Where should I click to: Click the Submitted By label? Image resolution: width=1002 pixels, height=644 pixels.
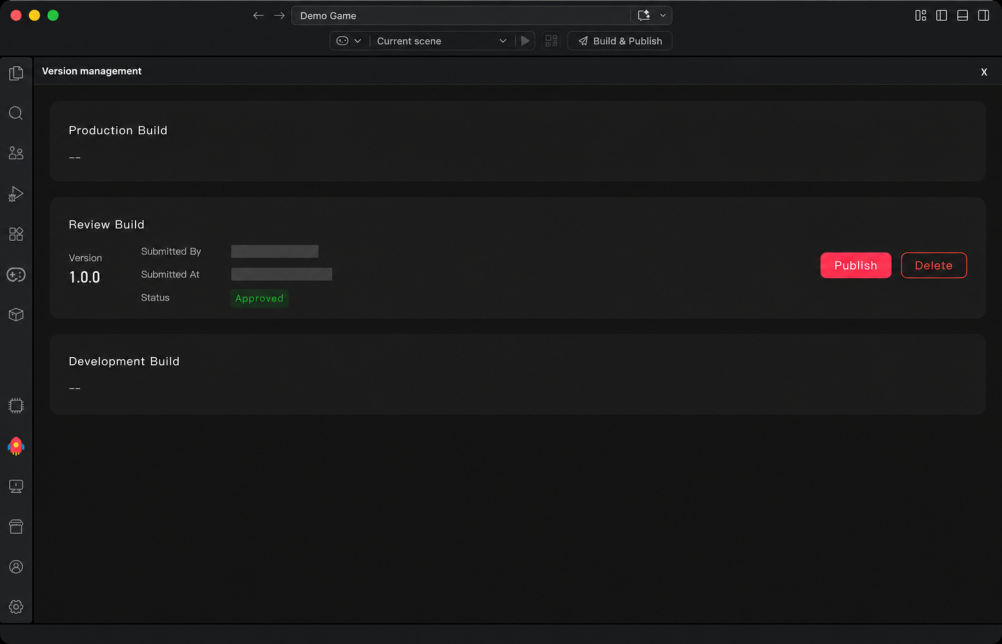[x=171, y=252]
